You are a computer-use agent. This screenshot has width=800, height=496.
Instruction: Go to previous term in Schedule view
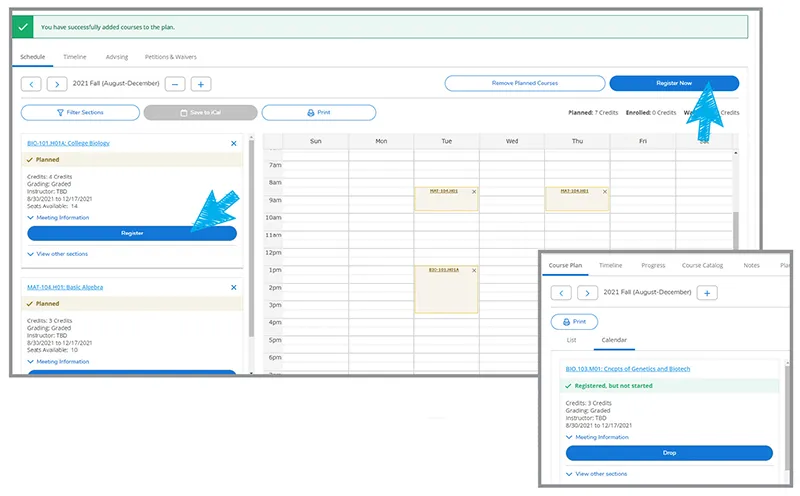(32, 85)
